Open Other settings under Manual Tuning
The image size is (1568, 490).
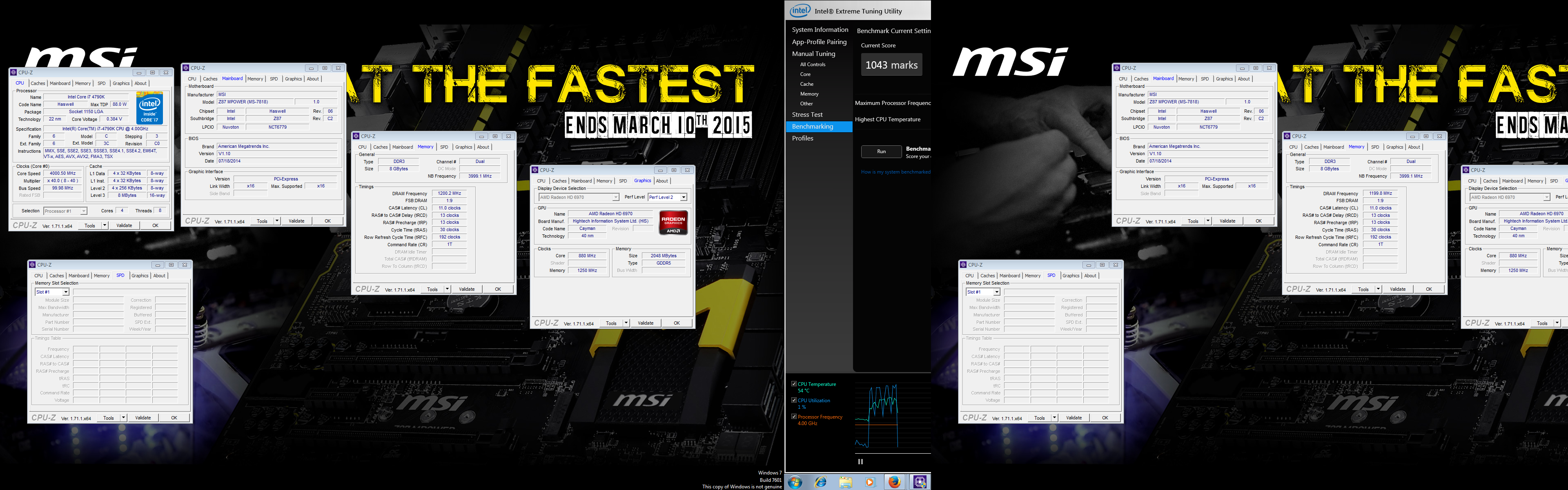(x=806, y=103)
